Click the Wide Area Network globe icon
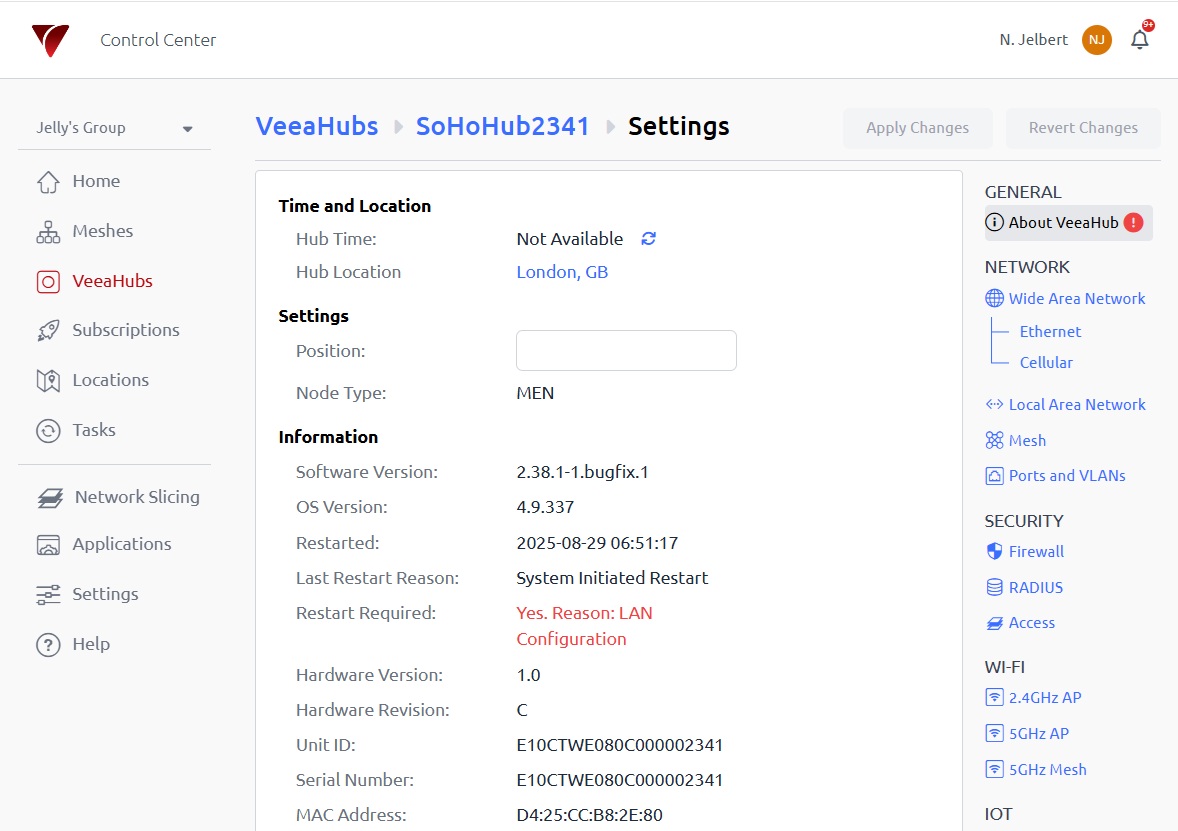The height and width of the screenshot is (831, 1178). 994,298
